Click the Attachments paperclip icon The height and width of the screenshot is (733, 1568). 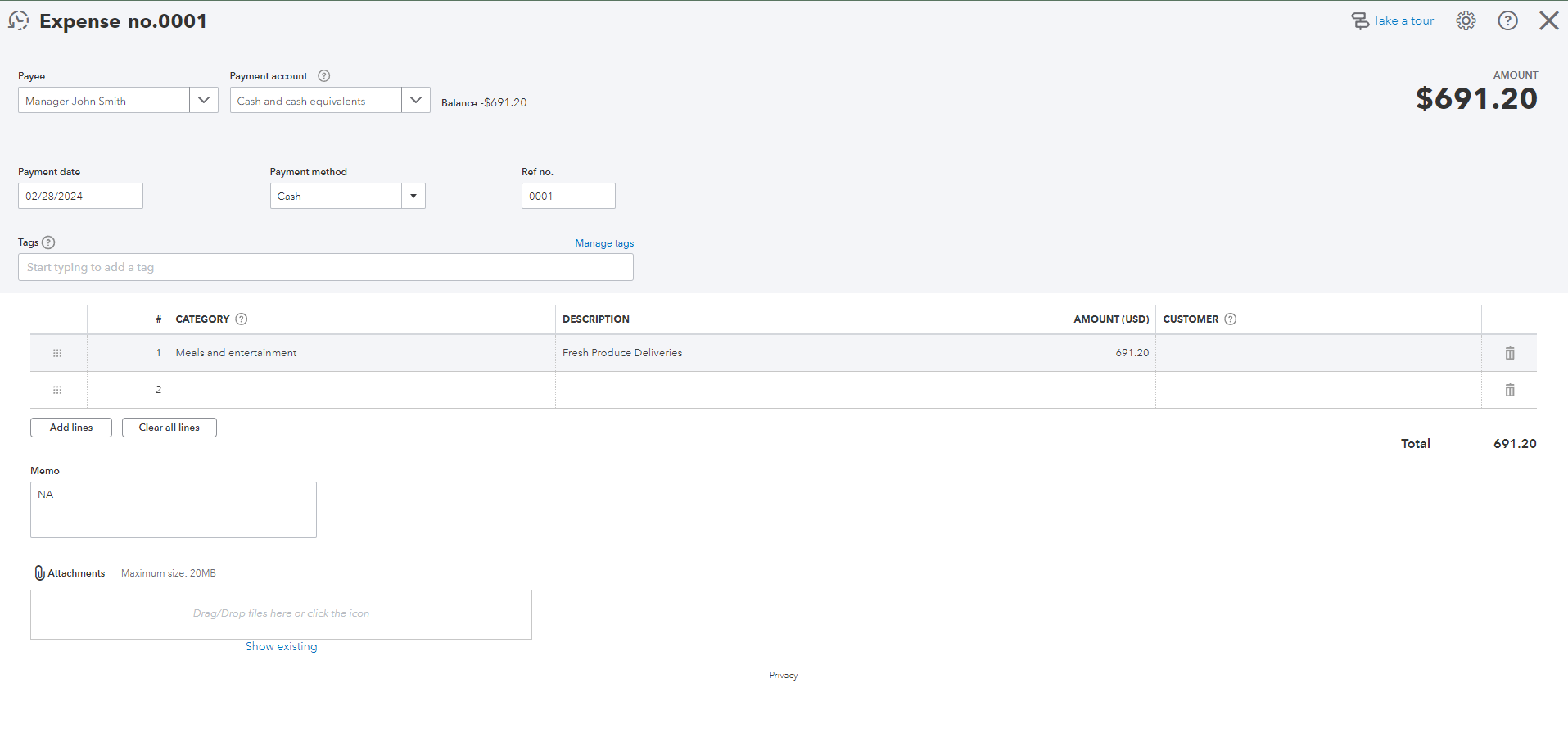39,573
